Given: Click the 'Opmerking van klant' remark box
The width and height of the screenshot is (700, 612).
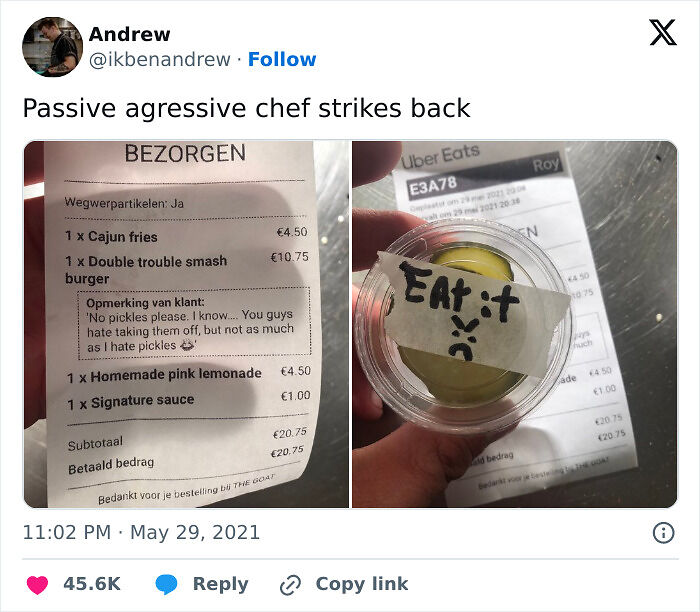Looking at the screenshot, I should coord(194,323).
